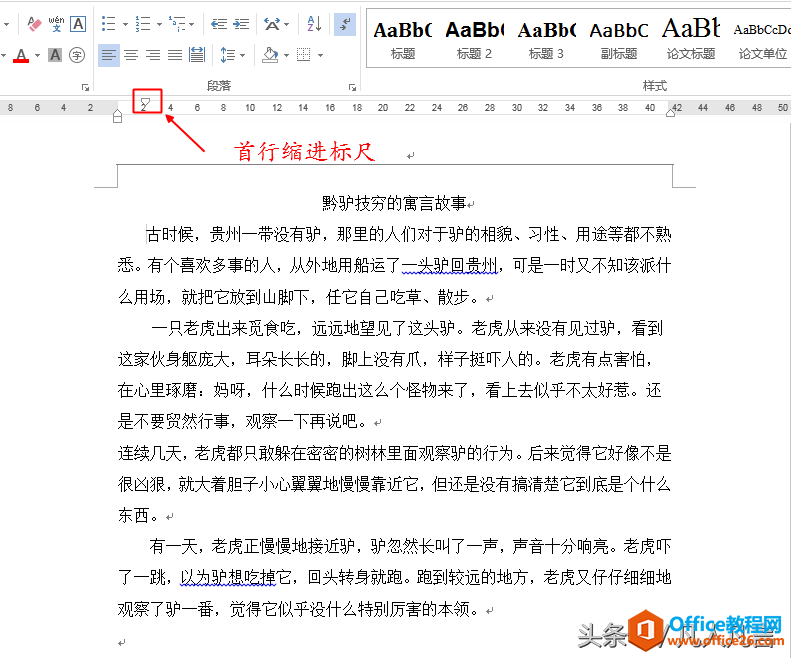Click Distributed alignment icon

197,55
